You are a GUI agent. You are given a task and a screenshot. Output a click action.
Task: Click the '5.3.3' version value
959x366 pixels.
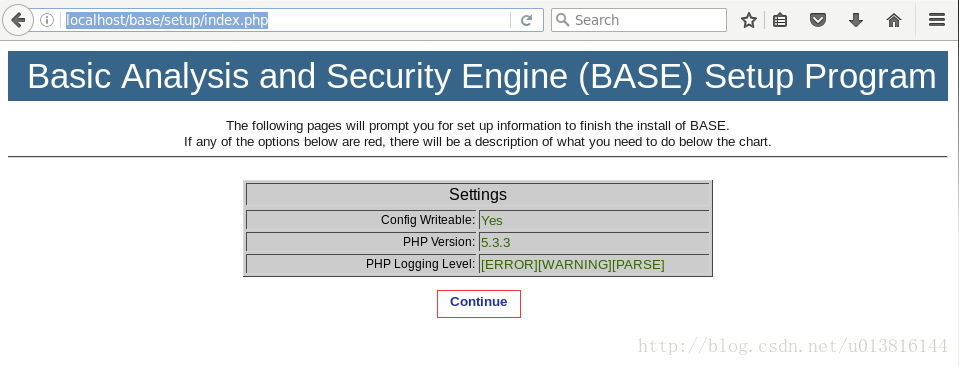pos(495,243)
